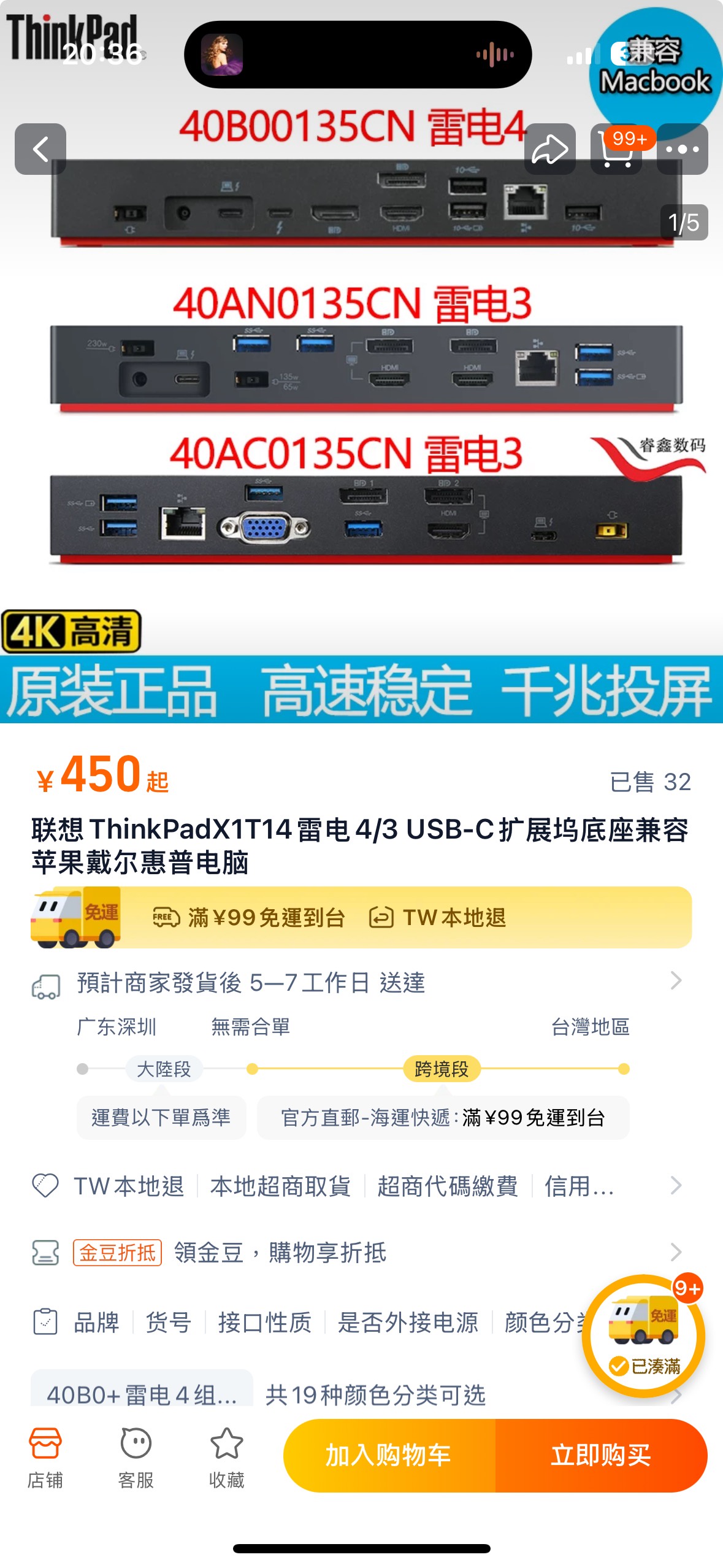Tap 立即购买 buy now button
Screen dimensions: 723x1568
[x=602, y=1455]
